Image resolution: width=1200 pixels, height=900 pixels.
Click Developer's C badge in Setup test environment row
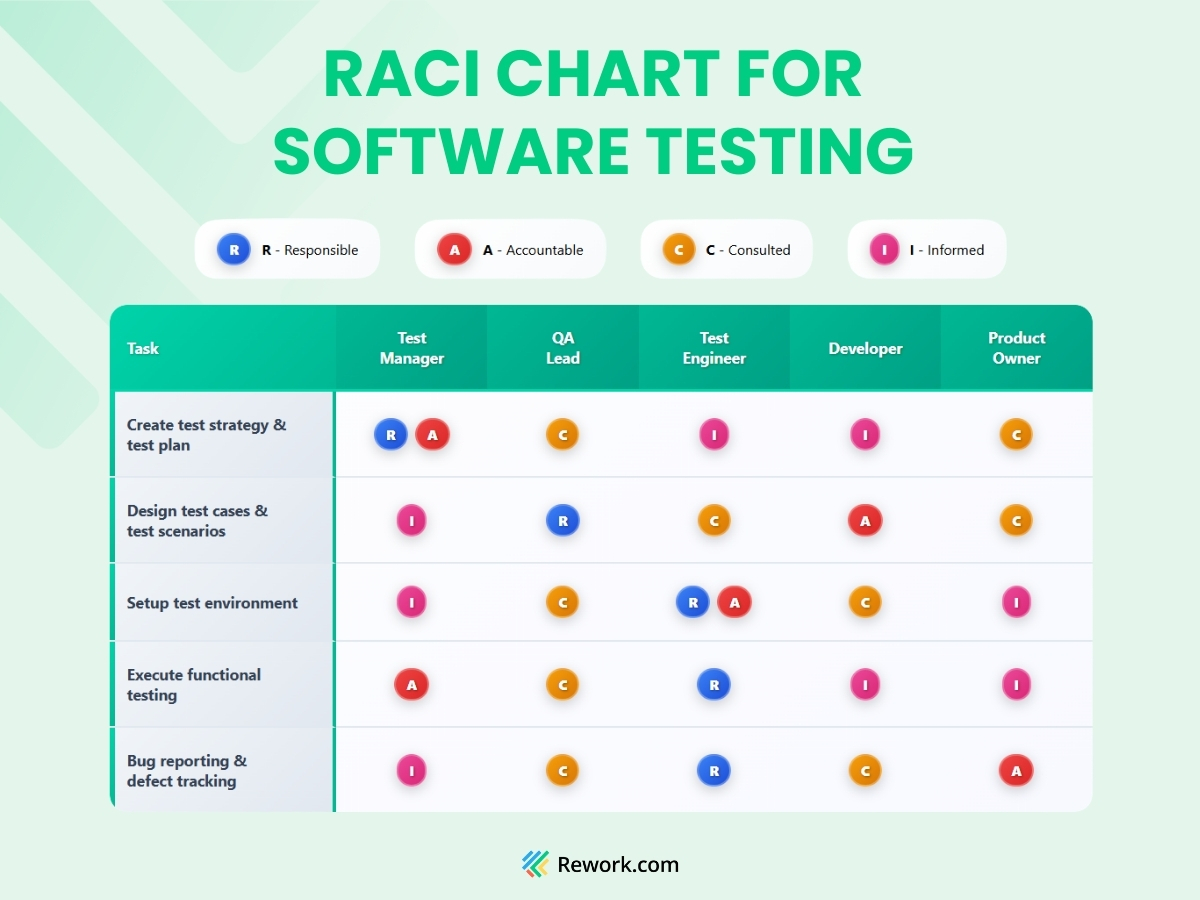[x=865, y=603]
